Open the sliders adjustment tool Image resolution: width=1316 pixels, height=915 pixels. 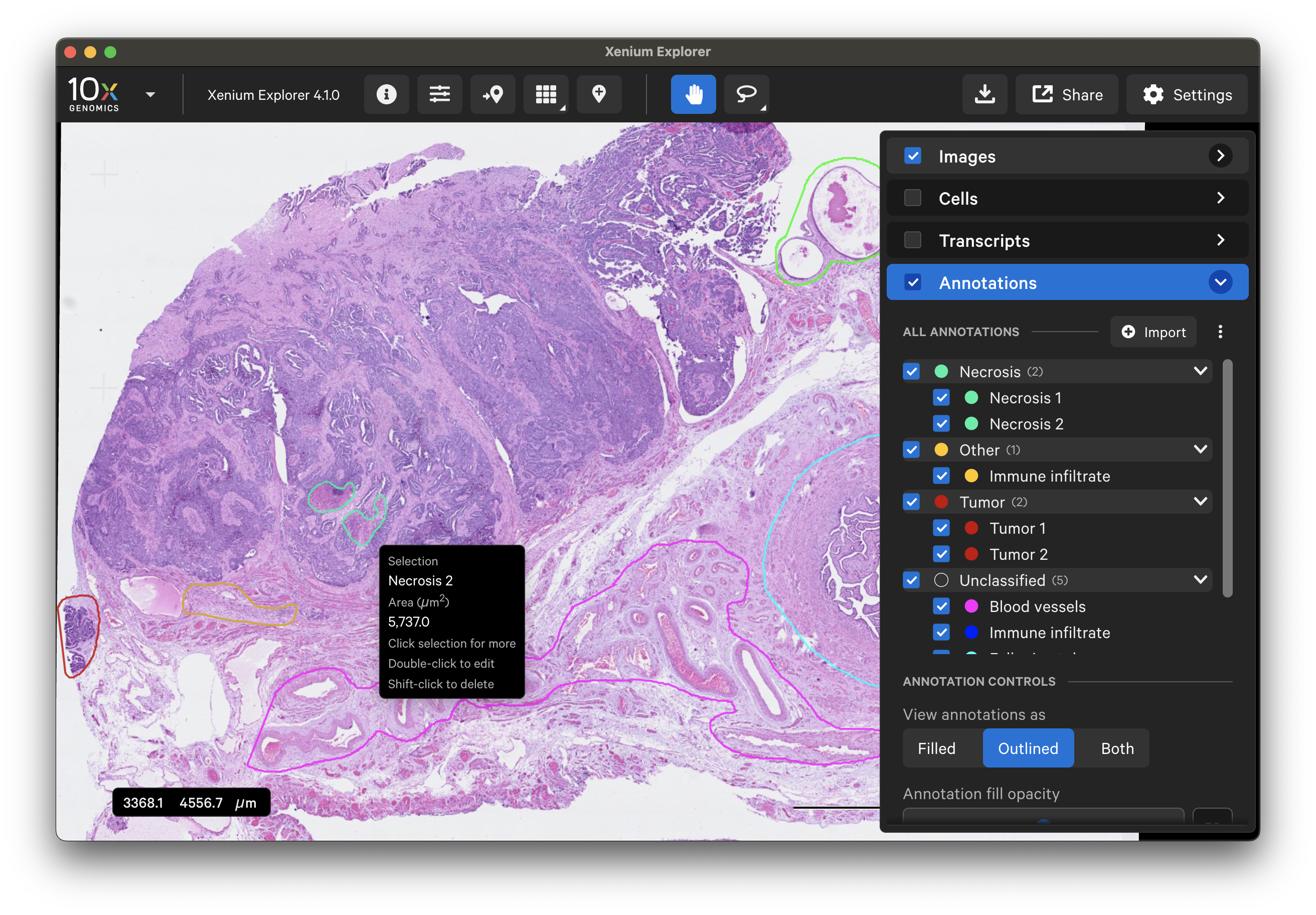pos(440,95)
